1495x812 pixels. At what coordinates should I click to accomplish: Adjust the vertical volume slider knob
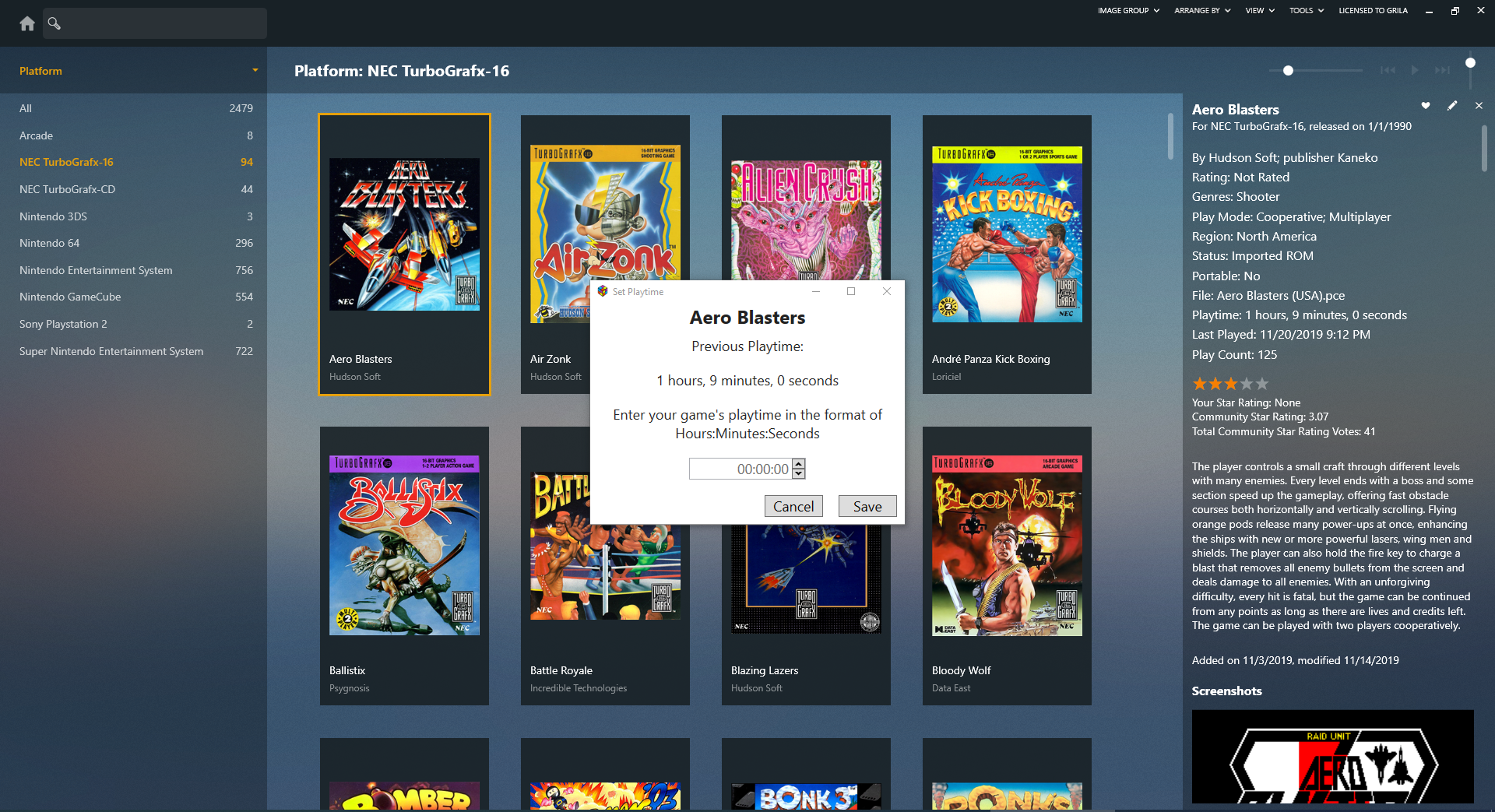(1470, 62)
